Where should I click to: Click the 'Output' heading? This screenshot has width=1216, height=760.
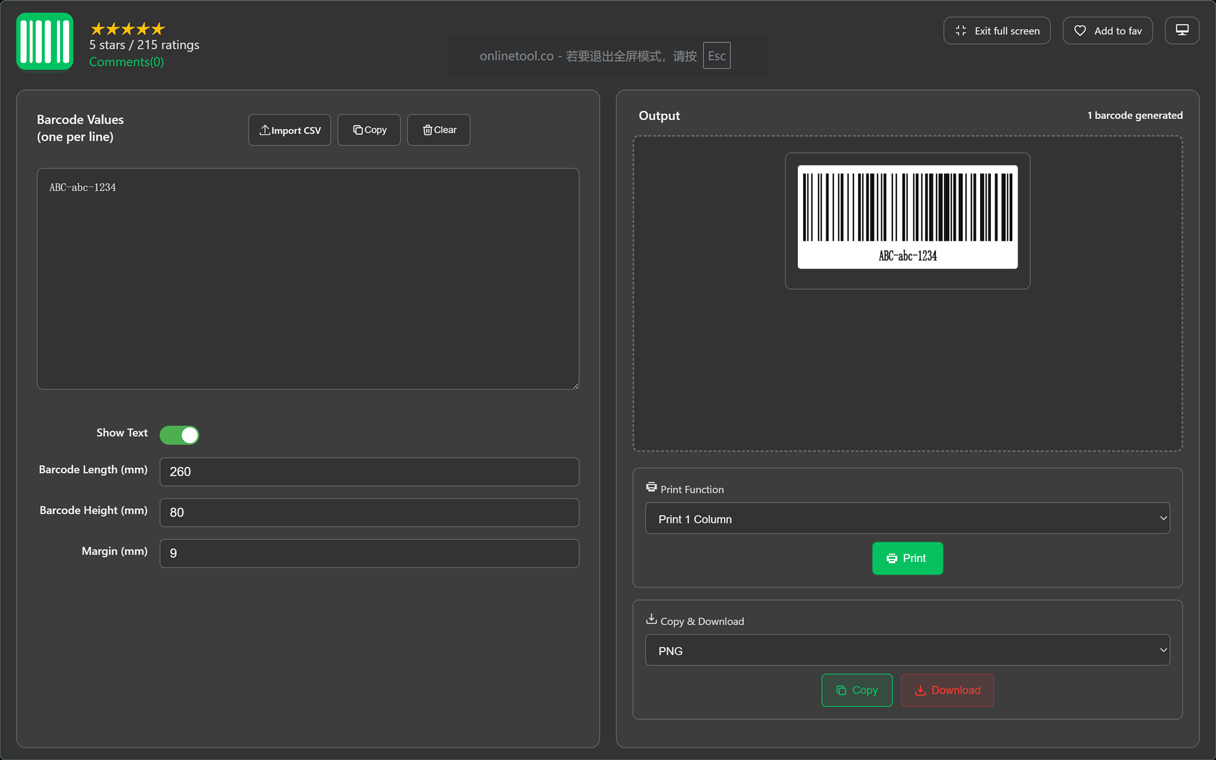[659, 116]
